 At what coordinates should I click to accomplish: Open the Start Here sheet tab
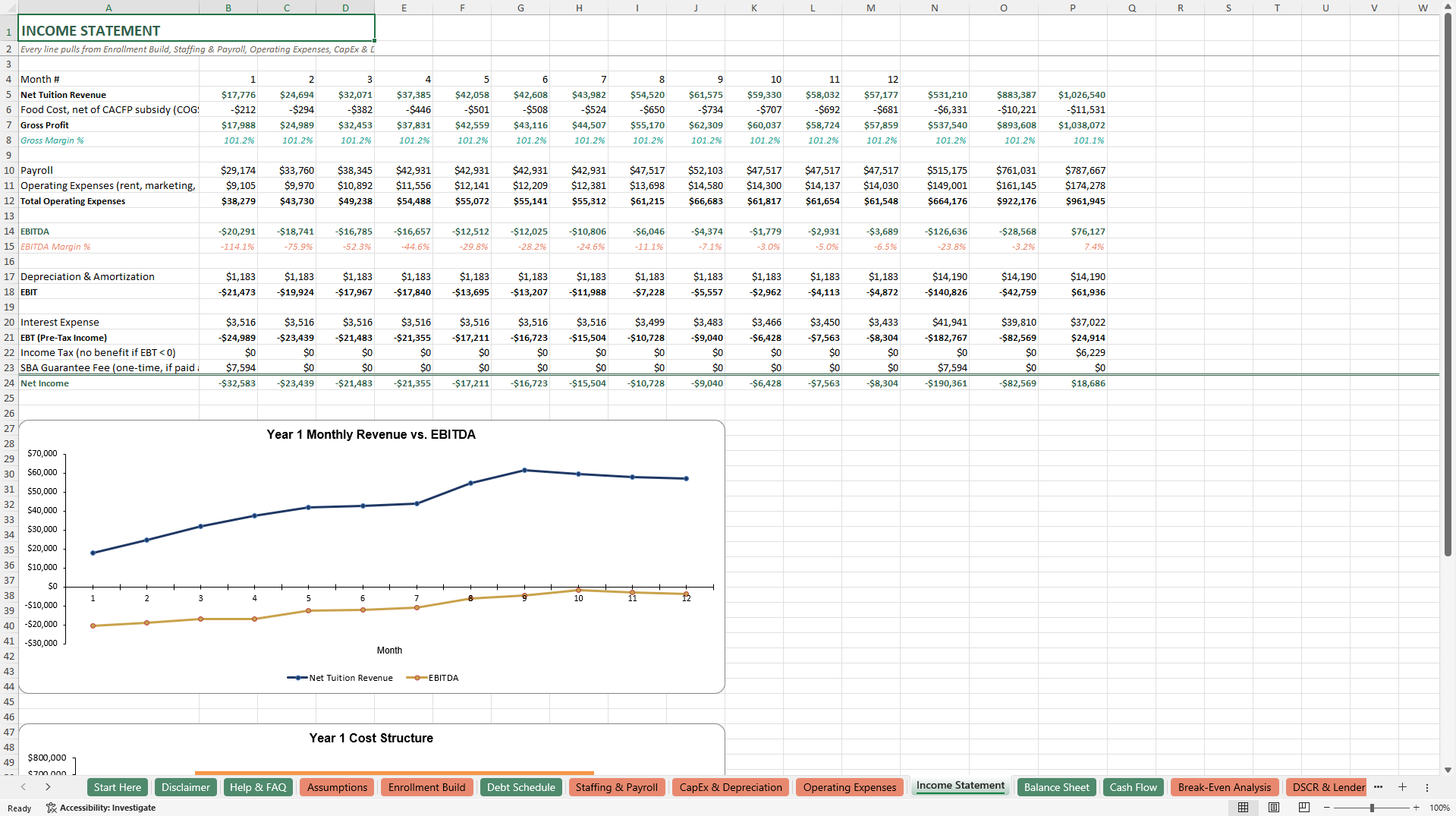click(x=118, y=787)
